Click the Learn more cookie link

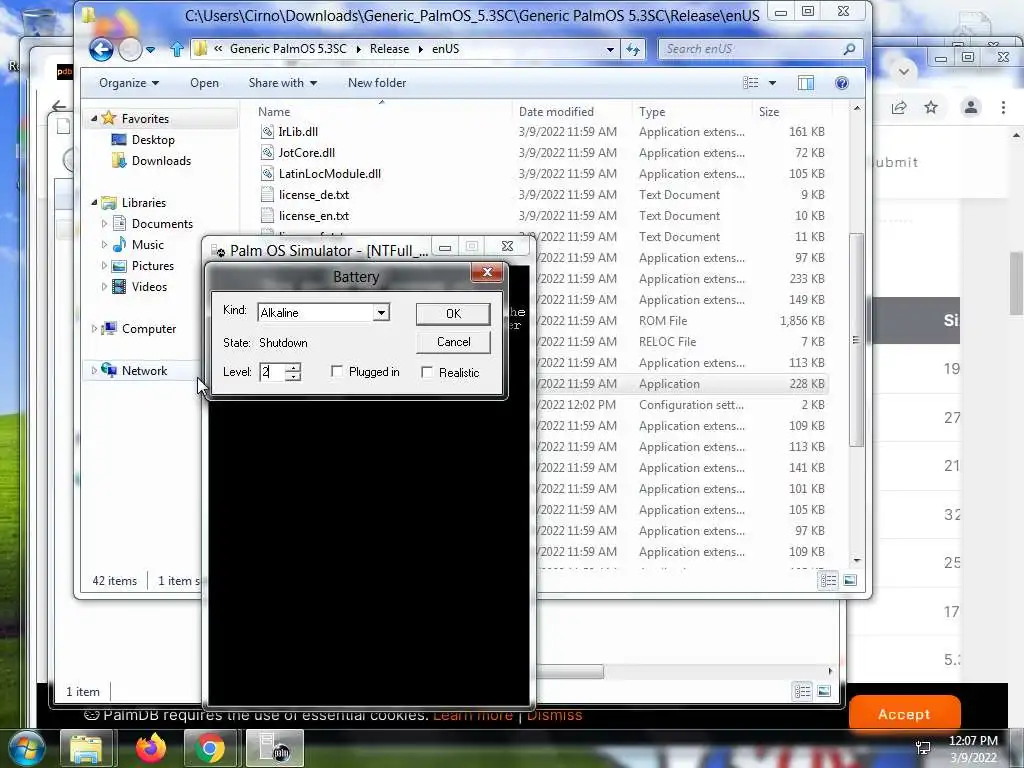pos(473,715)
